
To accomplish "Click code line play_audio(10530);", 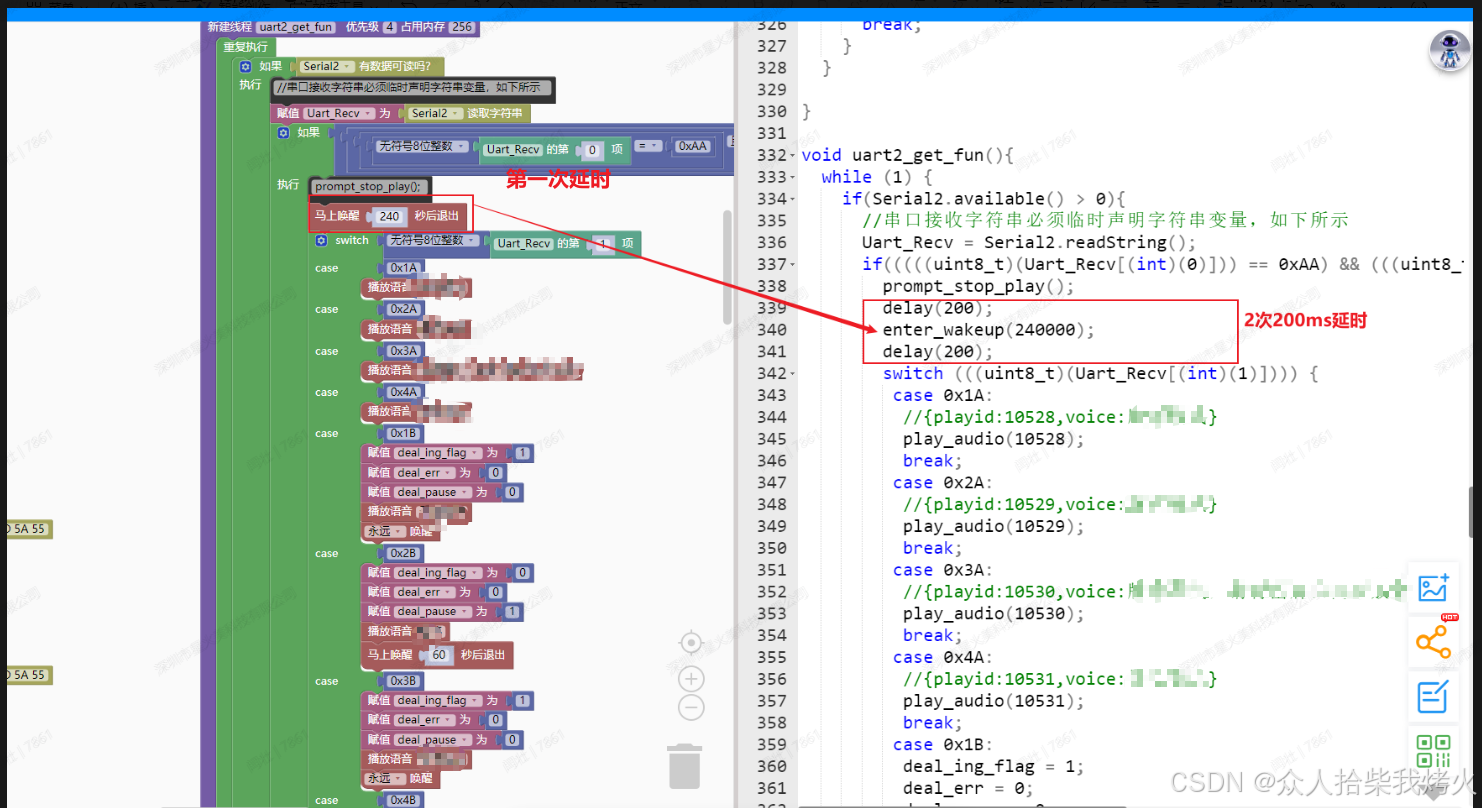I will [994, 613].
